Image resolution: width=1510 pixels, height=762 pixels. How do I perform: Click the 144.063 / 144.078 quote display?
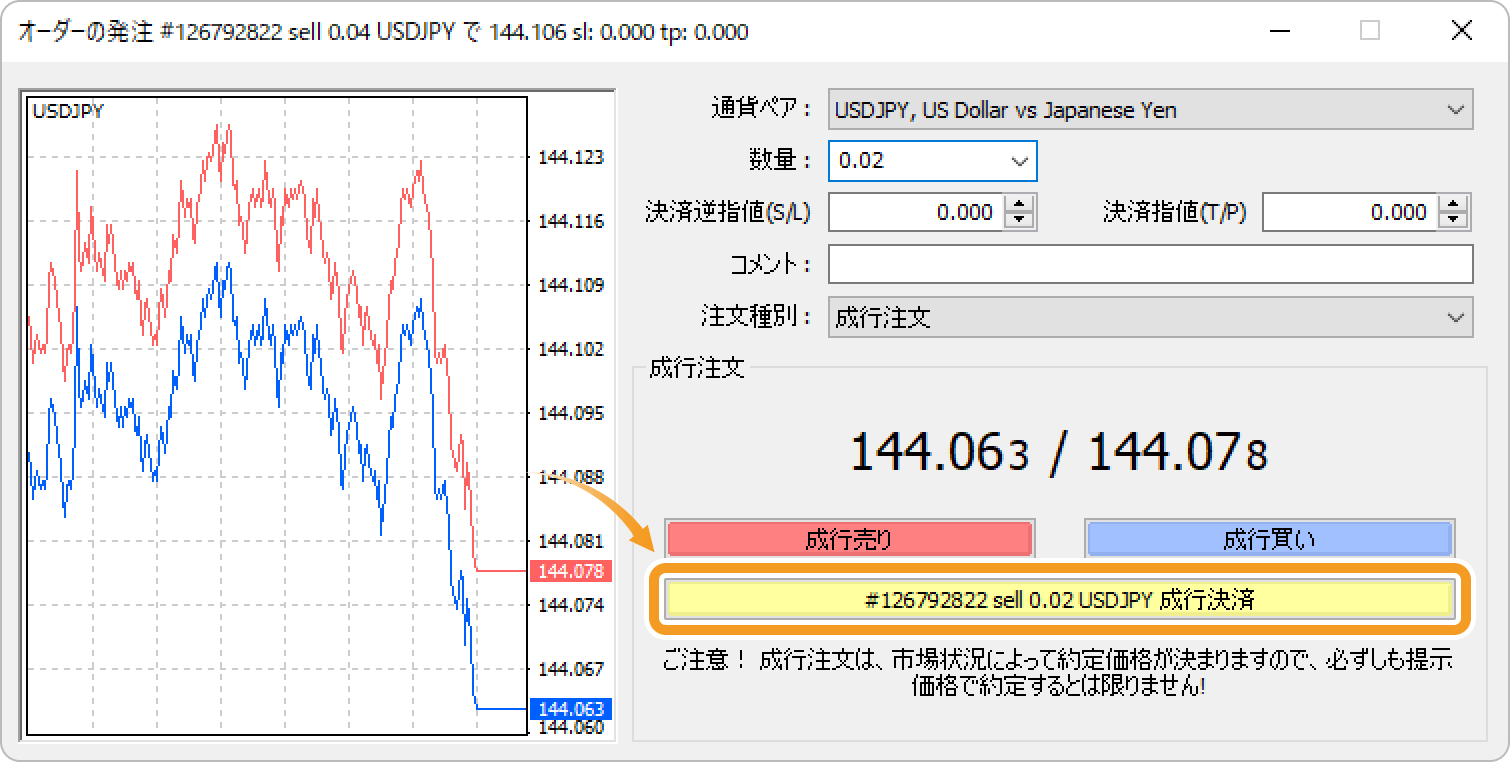click(1059, 452)
